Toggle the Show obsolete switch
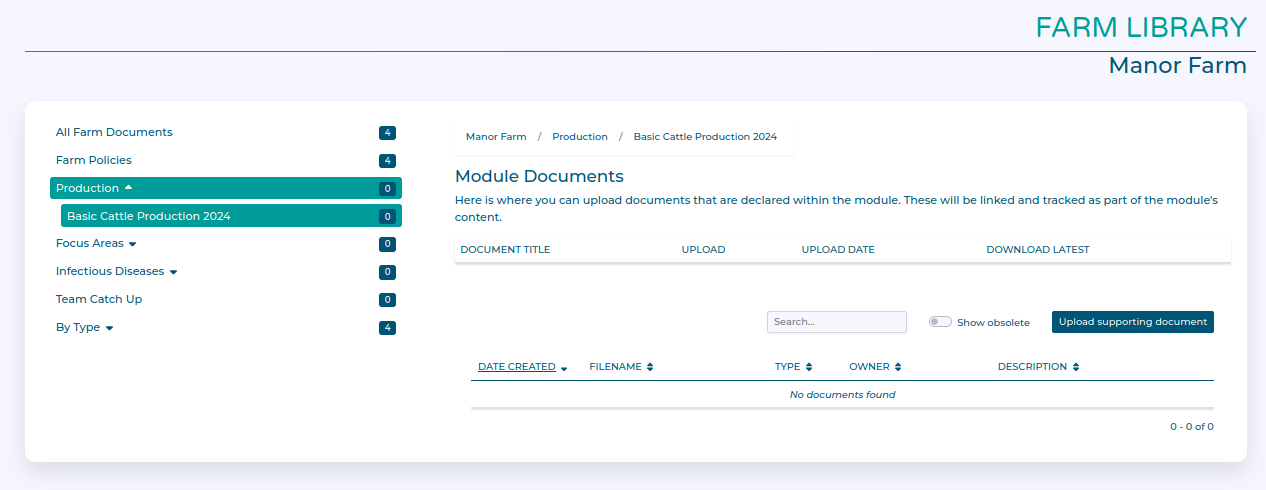The width and height of the screenshot is (1266, 490). [x=940, y=322]
